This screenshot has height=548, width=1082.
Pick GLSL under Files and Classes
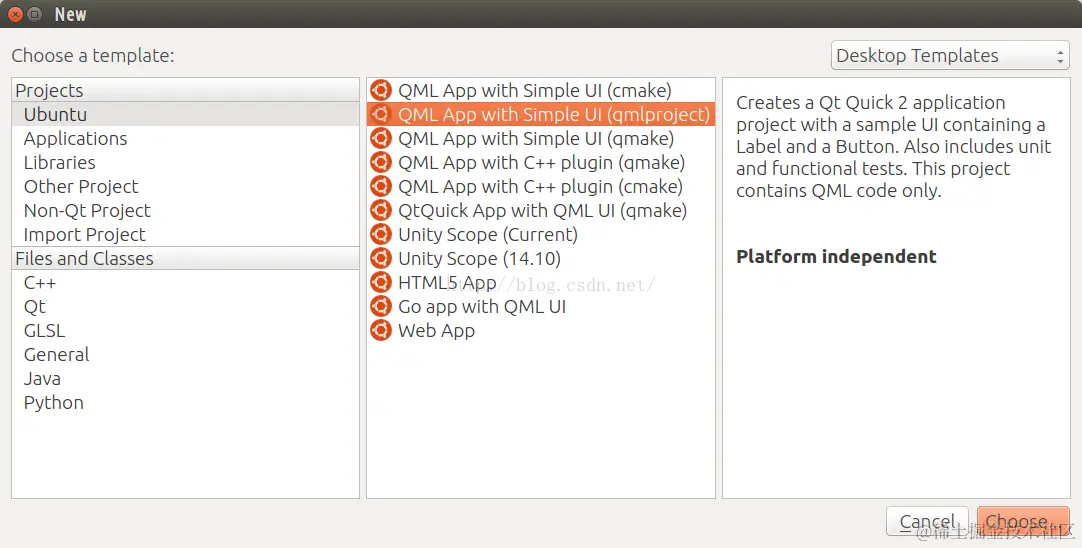coord(45,331)
